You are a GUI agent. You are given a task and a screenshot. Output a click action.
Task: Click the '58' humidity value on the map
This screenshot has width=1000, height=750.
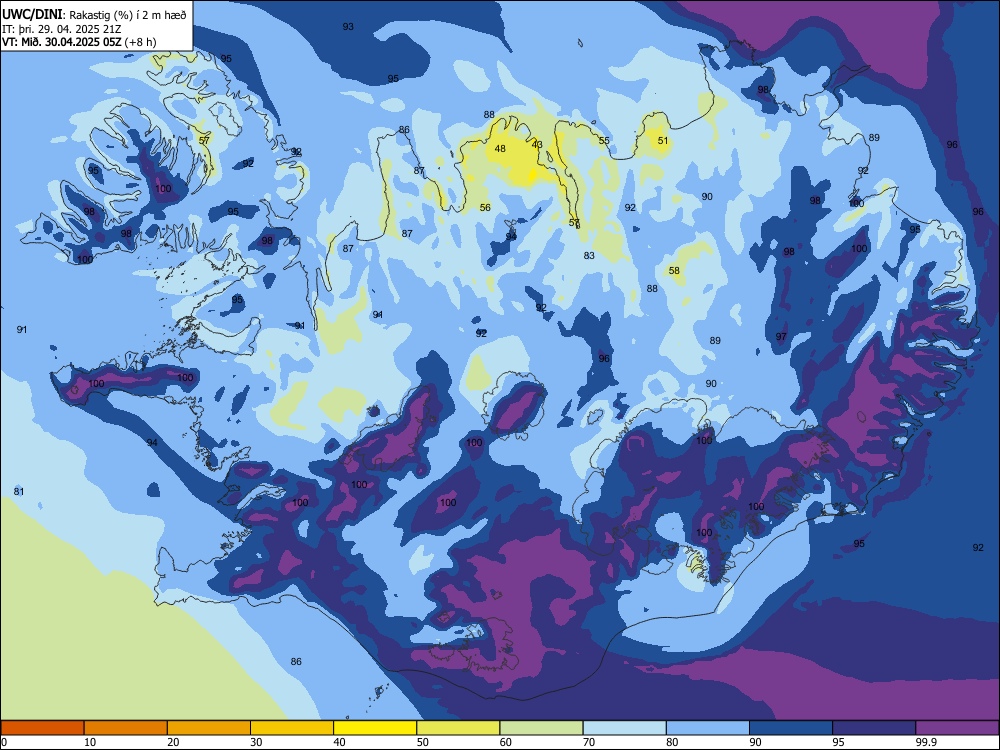pyautogui.click(x=674, y=270)
